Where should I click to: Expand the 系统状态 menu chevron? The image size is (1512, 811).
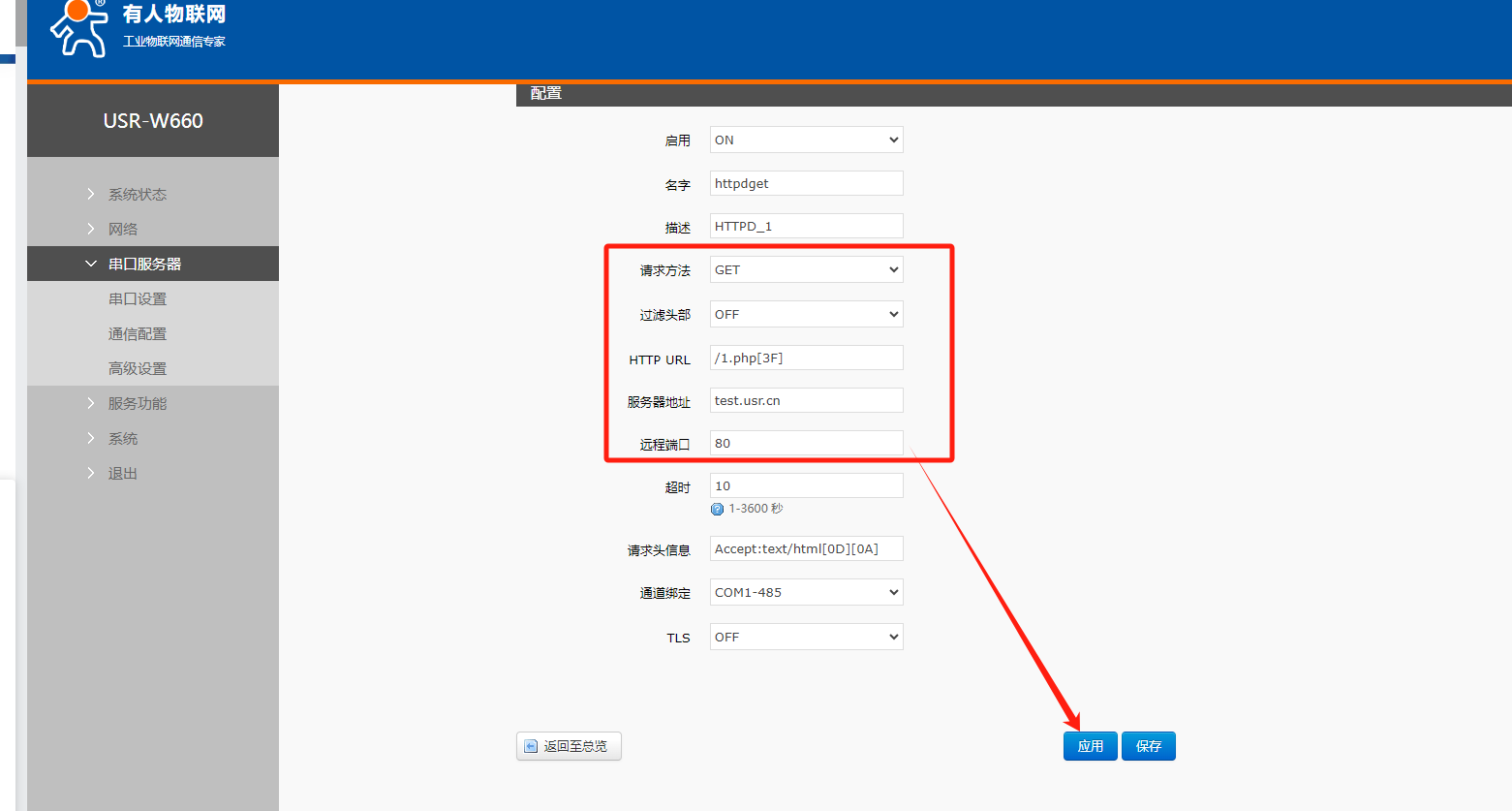click(91, 194)
